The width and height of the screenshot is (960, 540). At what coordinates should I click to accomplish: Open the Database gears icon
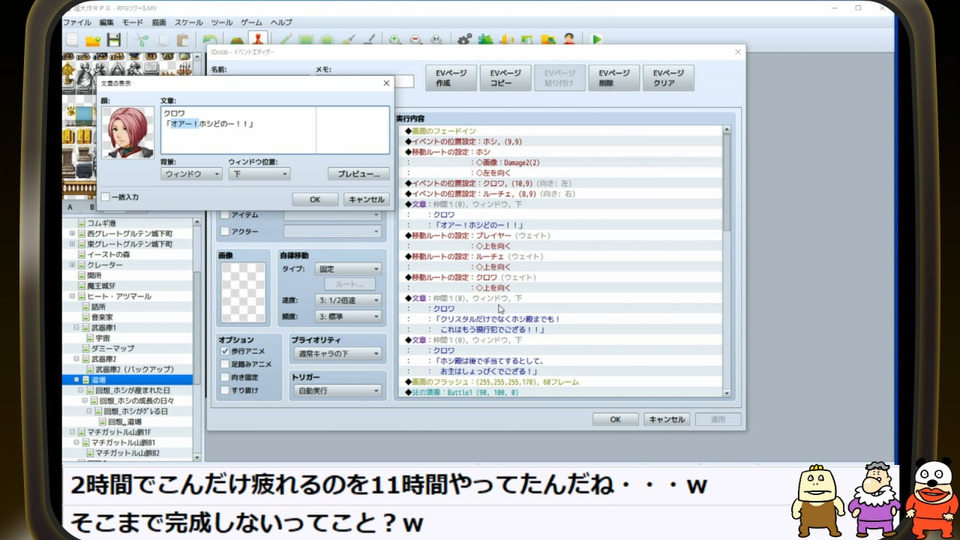tap(464, 40)
